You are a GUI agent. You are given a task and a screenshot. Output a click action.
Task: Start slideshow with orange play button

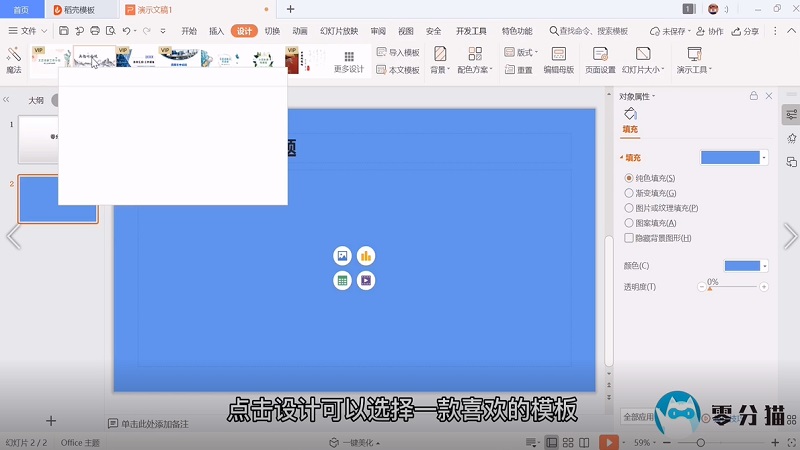[608, 442]
